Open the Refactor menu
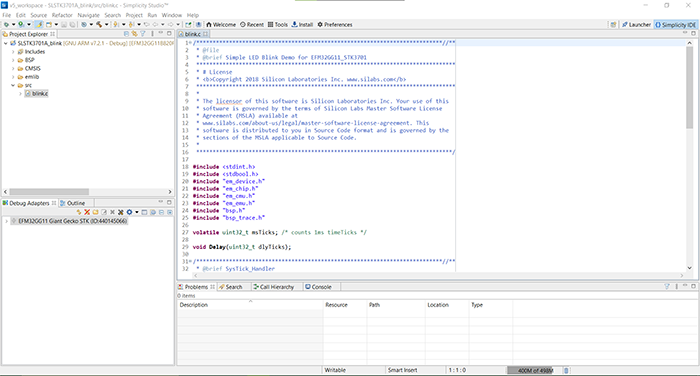This screenshot has height=376, width=700. pyautogui.click(x=62, y=15)
